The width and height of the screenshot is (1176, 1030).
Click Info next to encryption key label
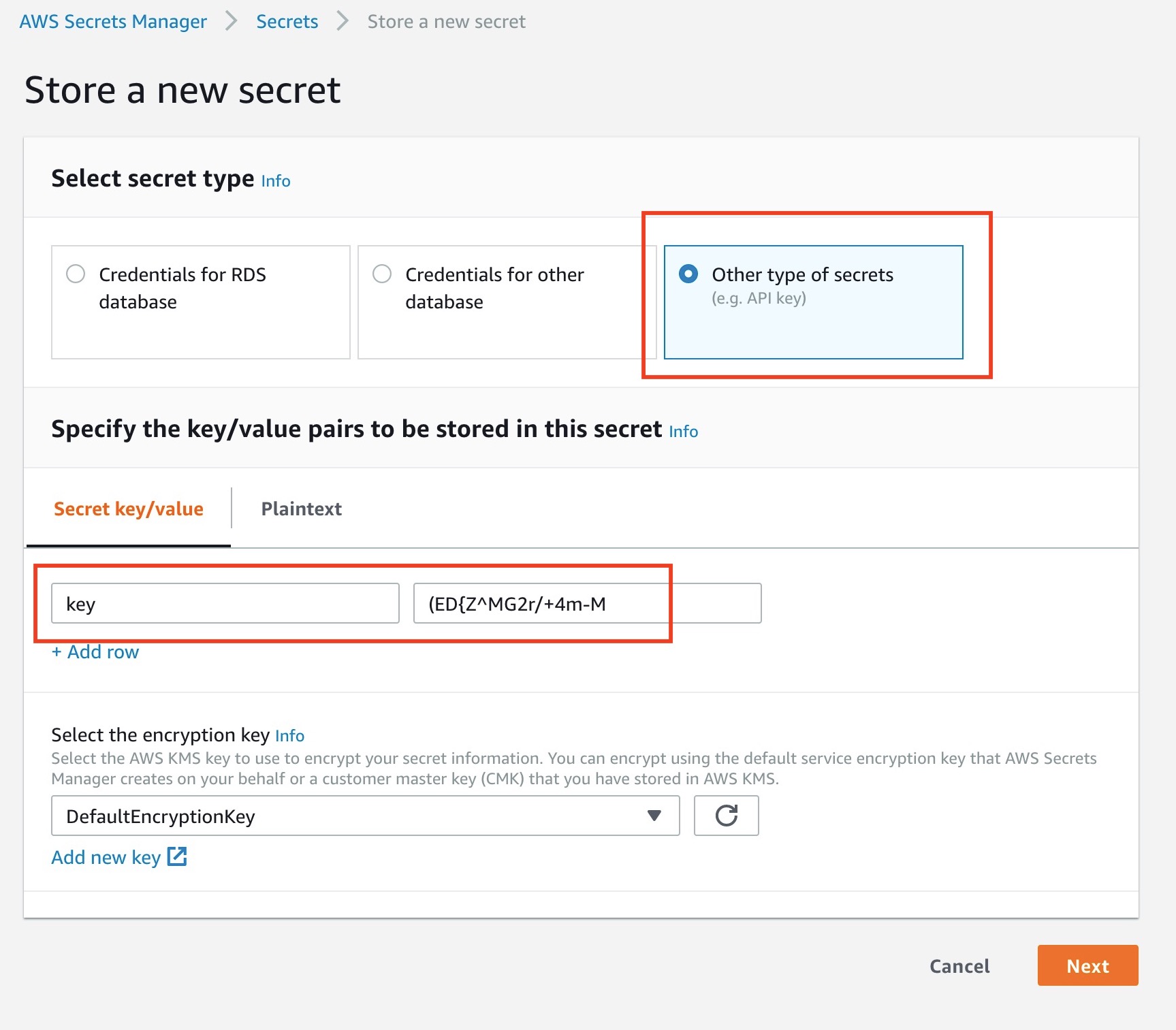coord(289,736)
